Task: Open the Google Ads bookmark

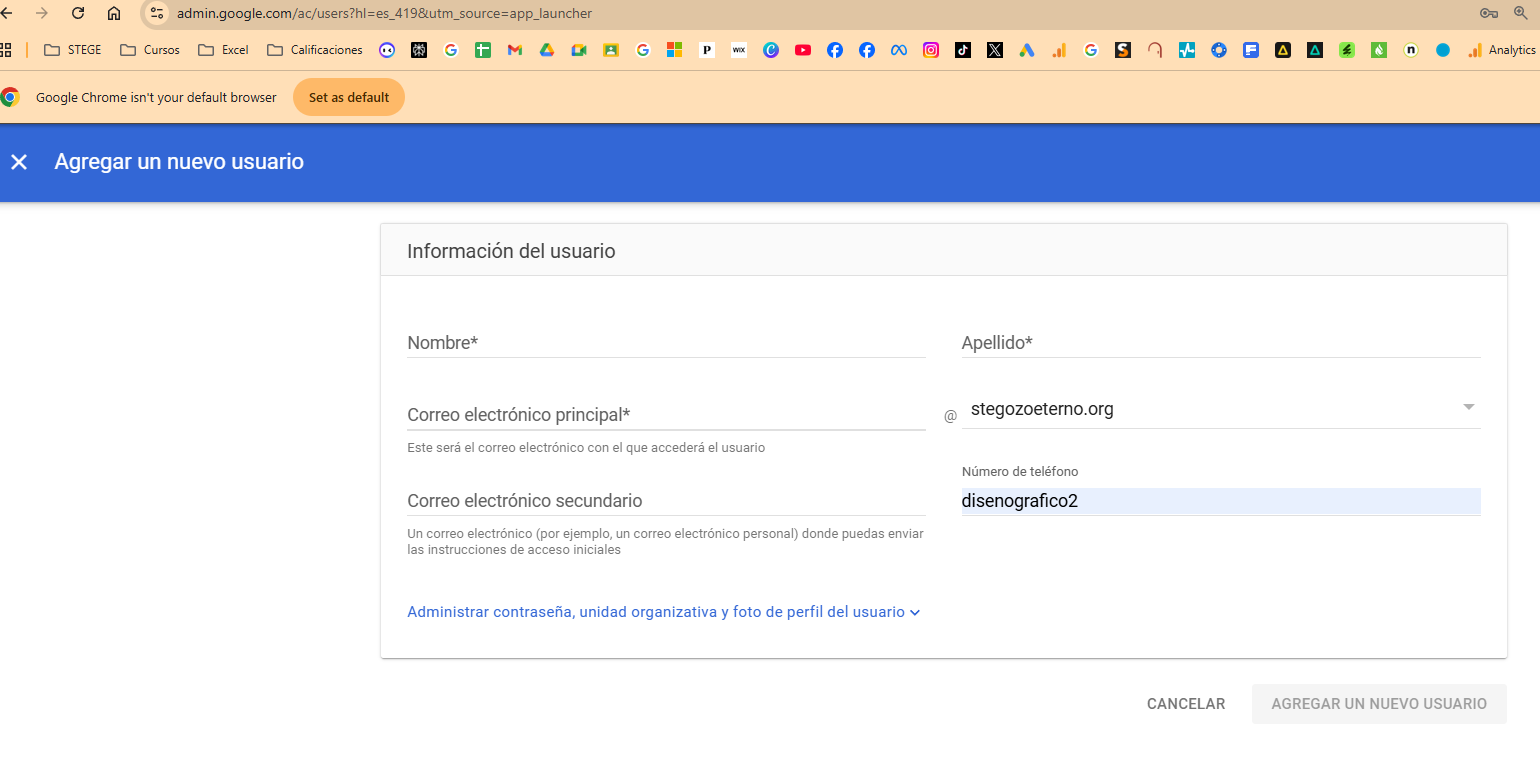Action: (x=1027, y=50)
